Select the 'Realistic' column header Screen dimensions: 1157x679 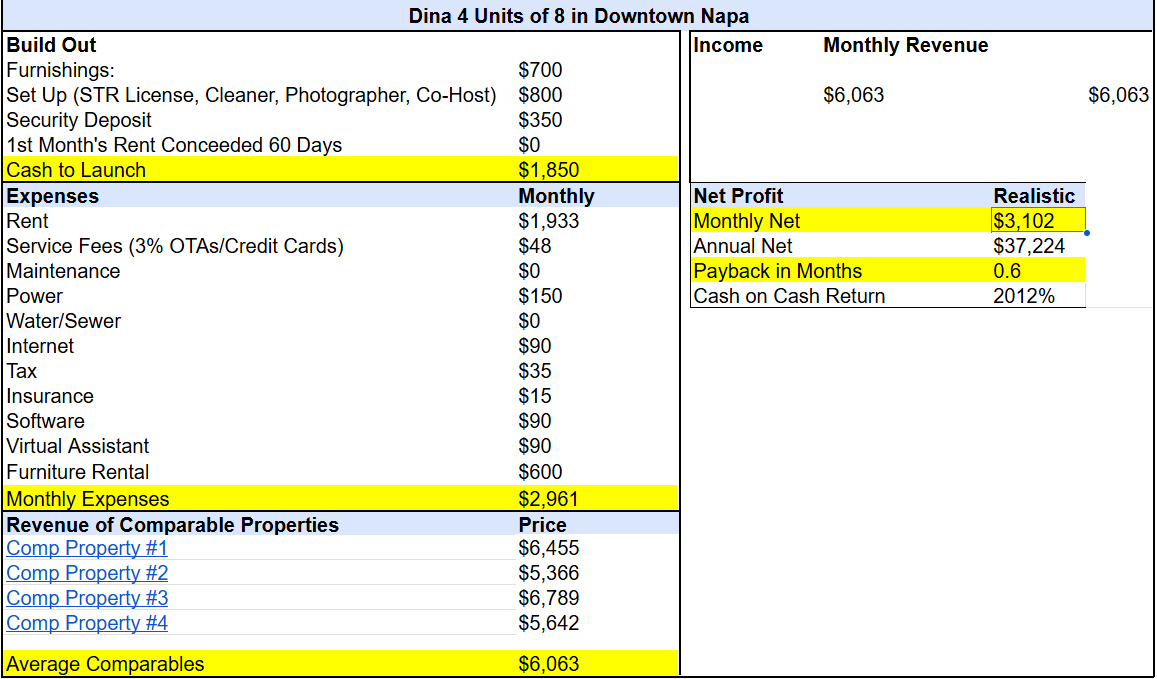(x=1034, y=196)
